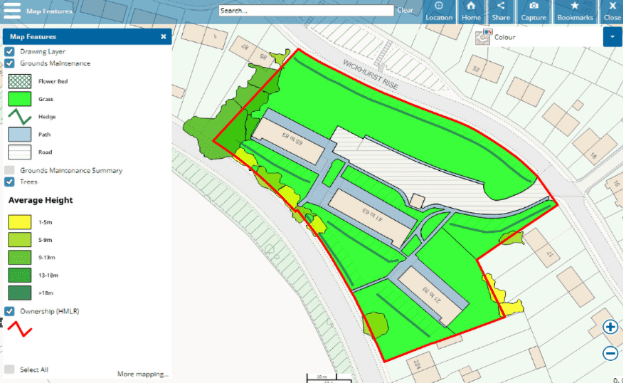Zoom in with the plus button
The width and height of the screenshot is (623, 383).
pos(610,327)
